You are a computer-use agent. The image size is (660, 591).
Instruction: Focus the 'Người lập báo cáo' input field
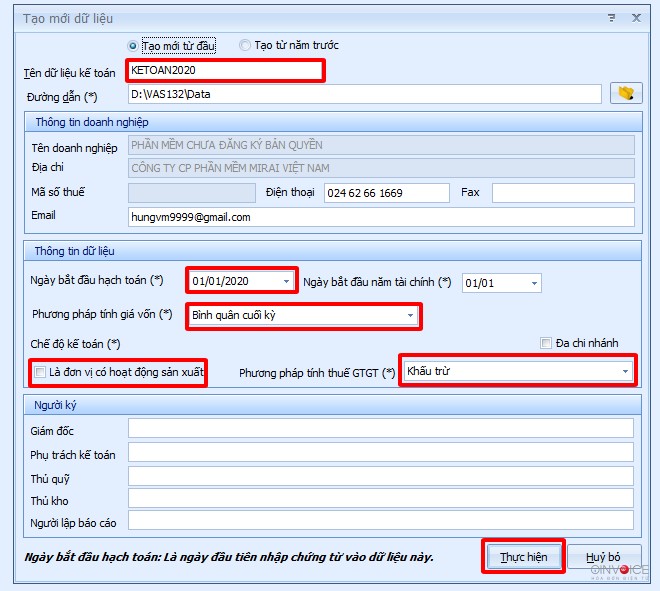tap(380, 524)
